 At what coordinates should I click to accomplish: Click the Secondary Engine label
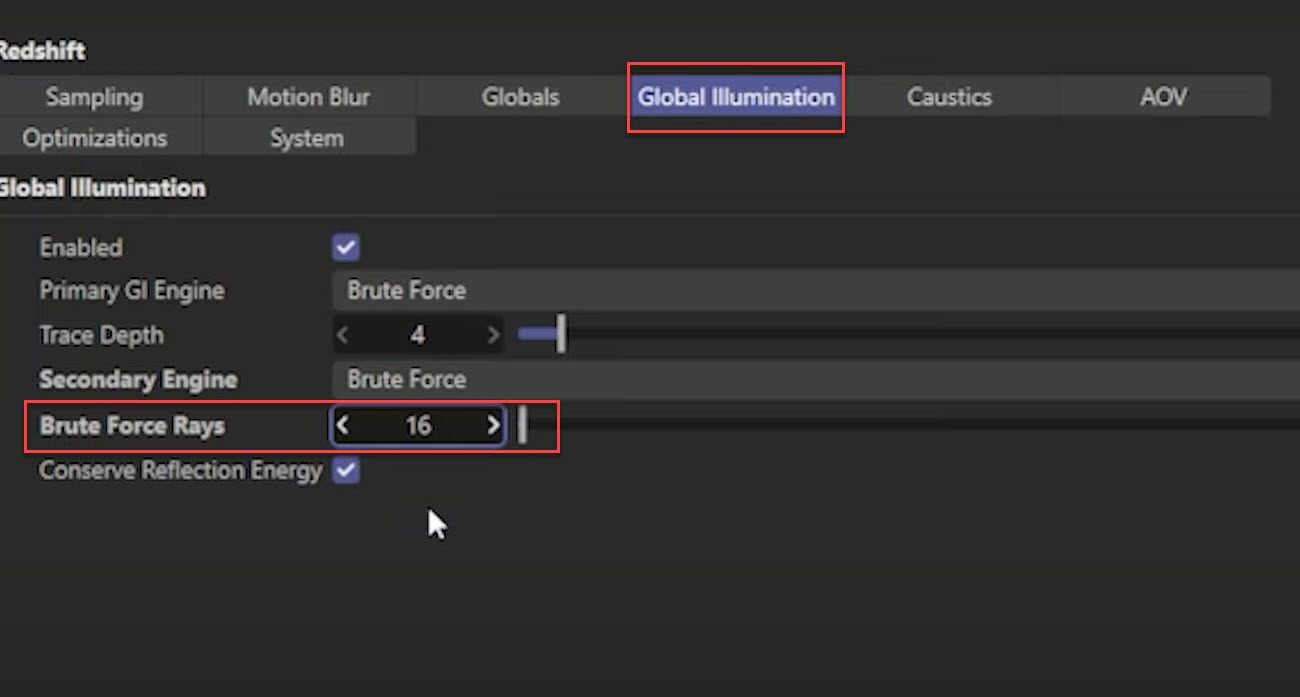[x=138, y=380]
